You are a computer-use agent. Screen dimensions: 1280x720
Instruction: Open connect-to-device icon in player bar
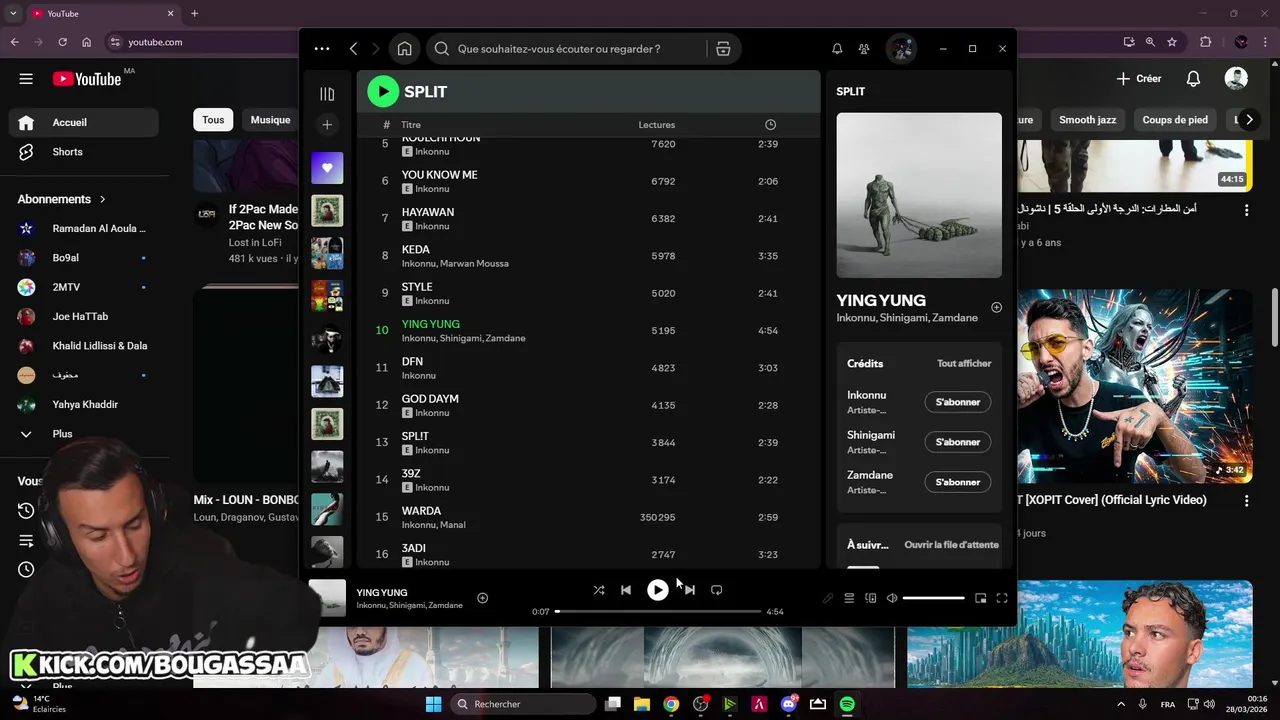[870, 598]
